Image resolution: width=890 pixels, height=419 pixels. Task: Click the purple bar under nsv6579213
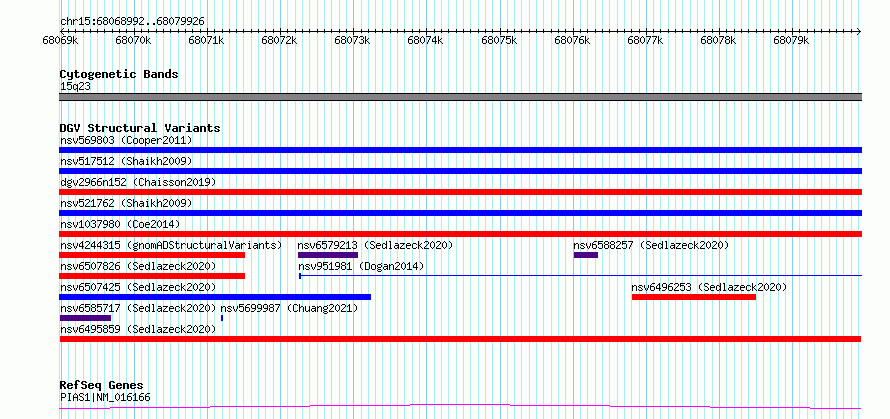click(x=328, y=255)
